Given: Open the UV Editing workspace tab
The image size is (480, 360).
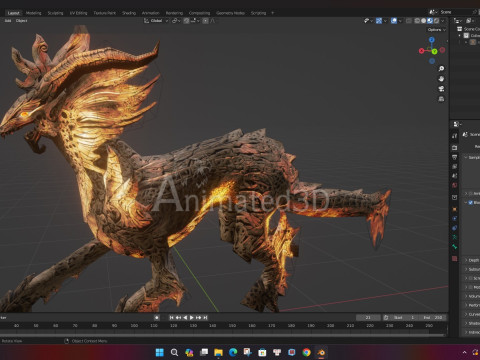Looking at the screenshot, I should [78, 13].
